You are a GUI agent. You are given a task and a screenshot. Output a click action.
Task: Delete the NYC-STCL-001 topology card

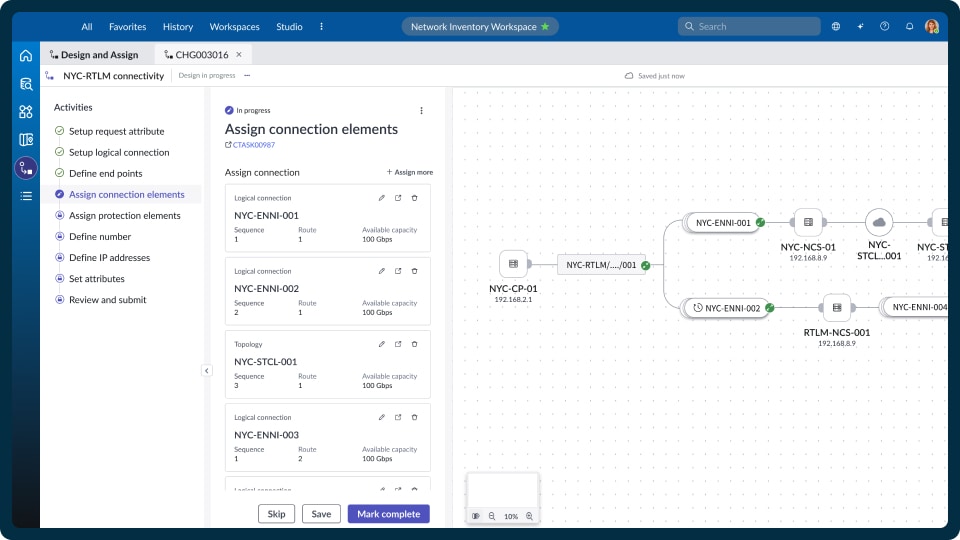(x=414, y=344)
